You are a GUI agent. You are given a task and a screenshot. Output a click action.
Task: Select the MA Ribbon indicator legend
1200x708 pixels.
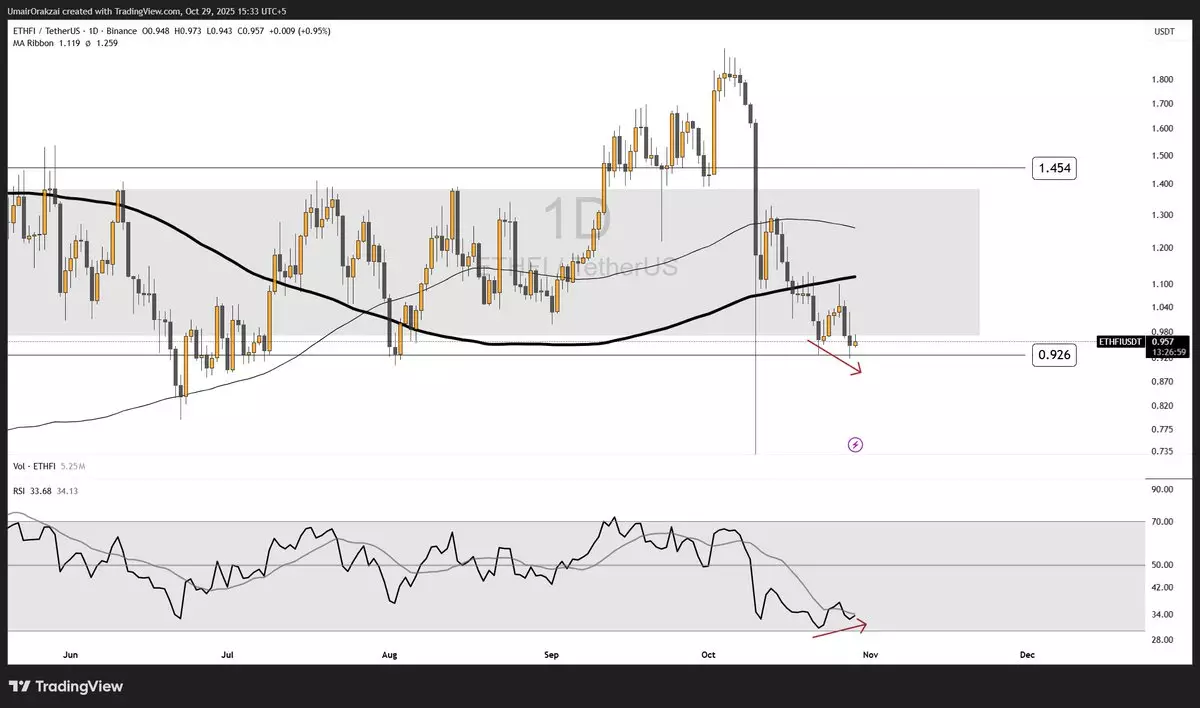point(33,43)
